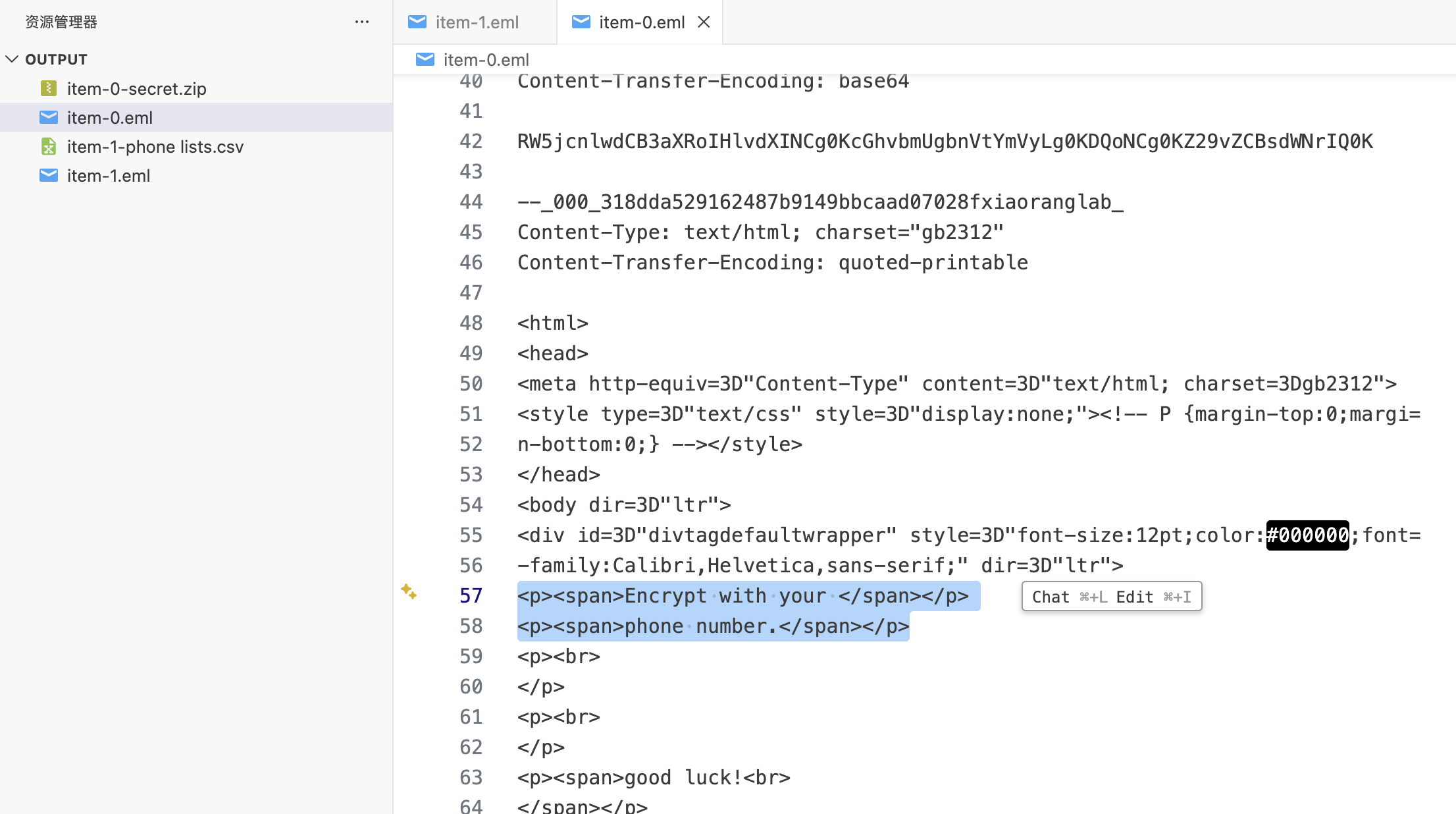Screen dimensions: 1456x814
Task: Switch to the item-1.eml tab
Action: [x=477, y=22]
